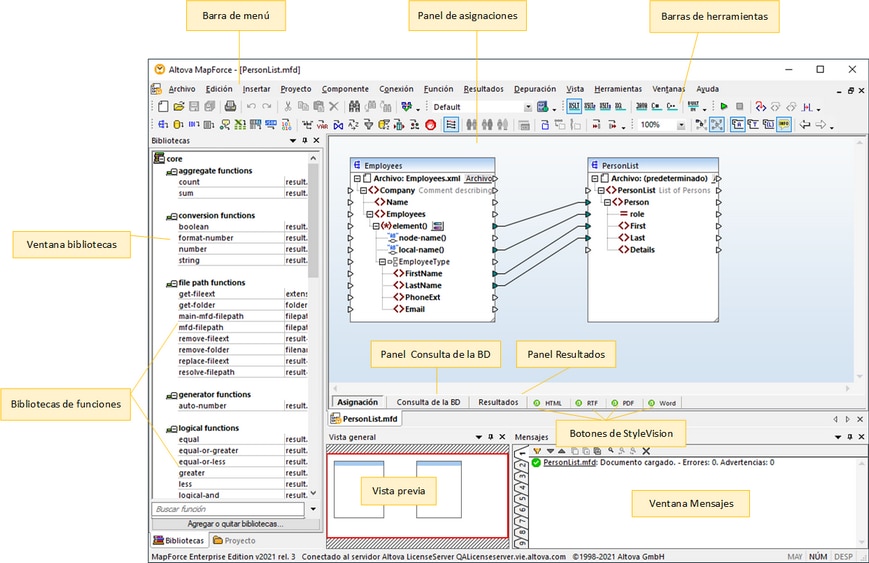Pin the Bibliotecas panel with pushpin
Image resolution: width=869 pixels, height=563 pixels.
[x=304, y=141]
